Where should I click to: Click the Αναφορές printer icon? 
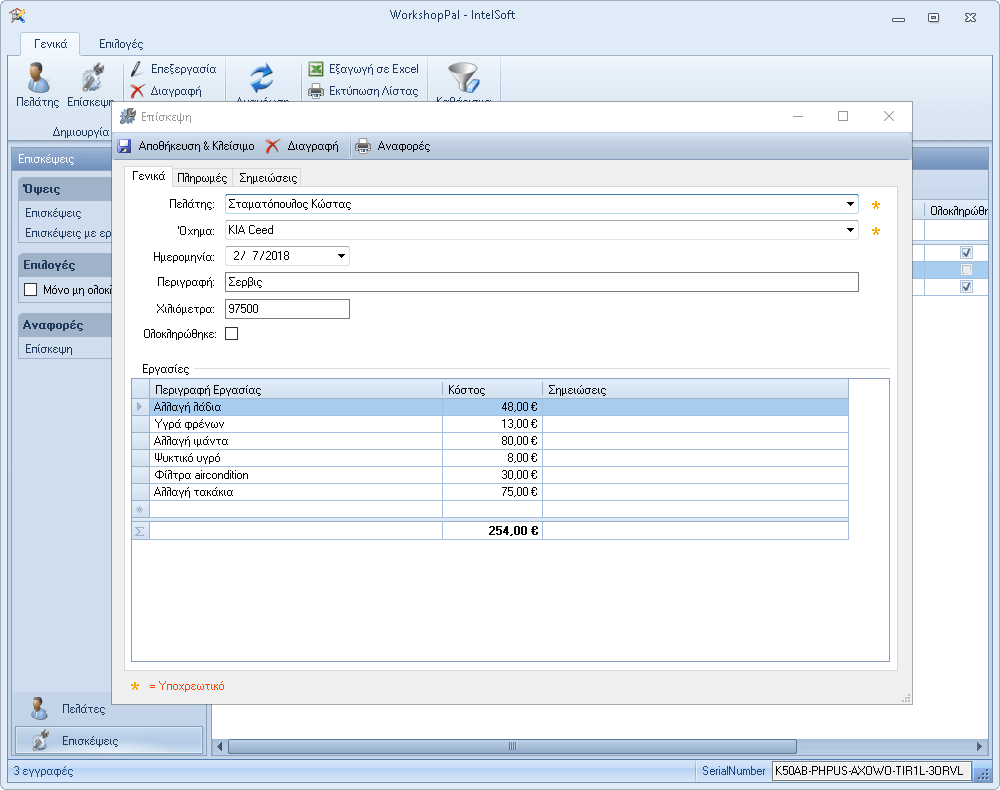click(x=364, y=146)
